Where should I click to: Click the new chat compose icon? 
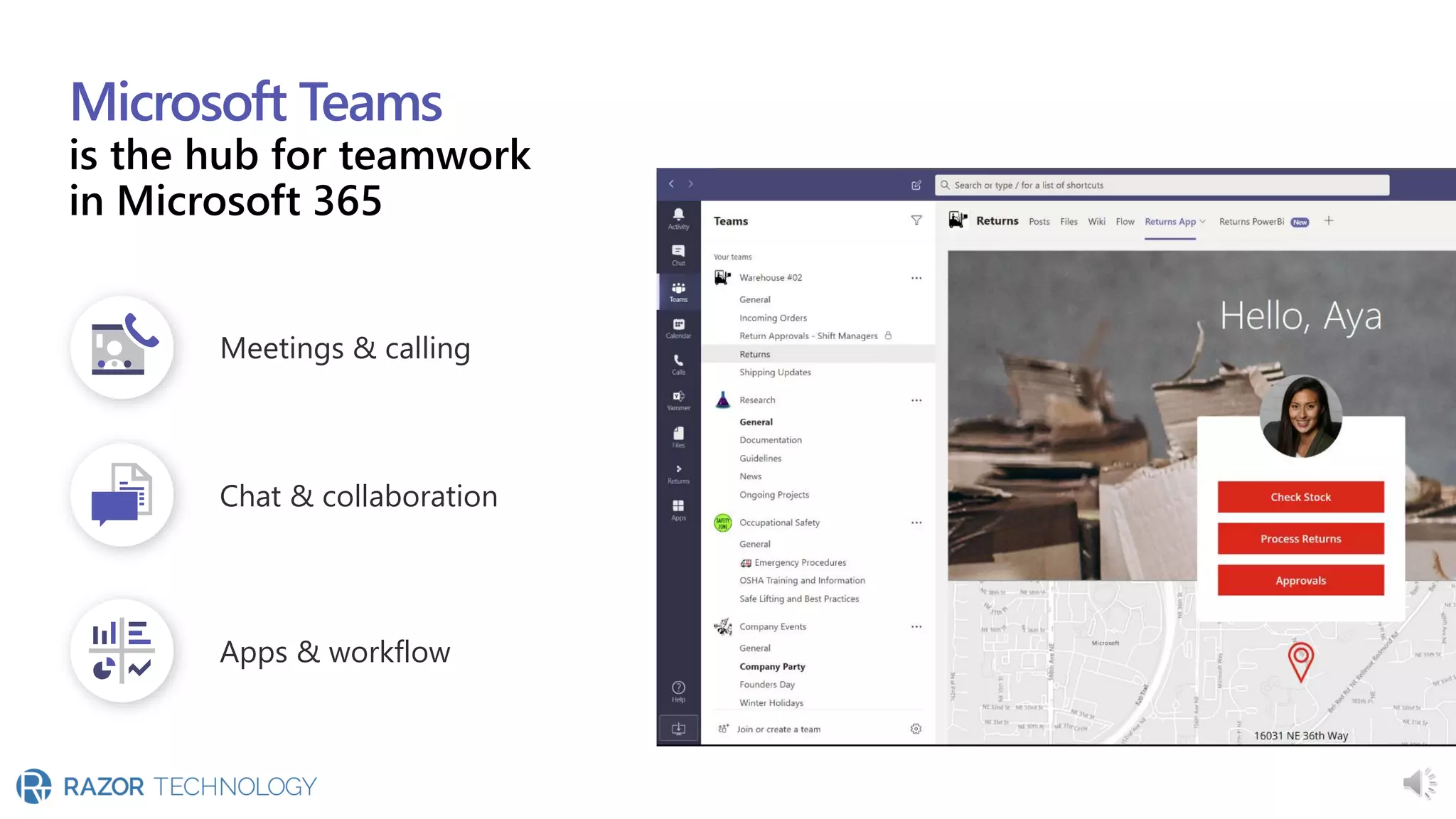pos(916,185)
